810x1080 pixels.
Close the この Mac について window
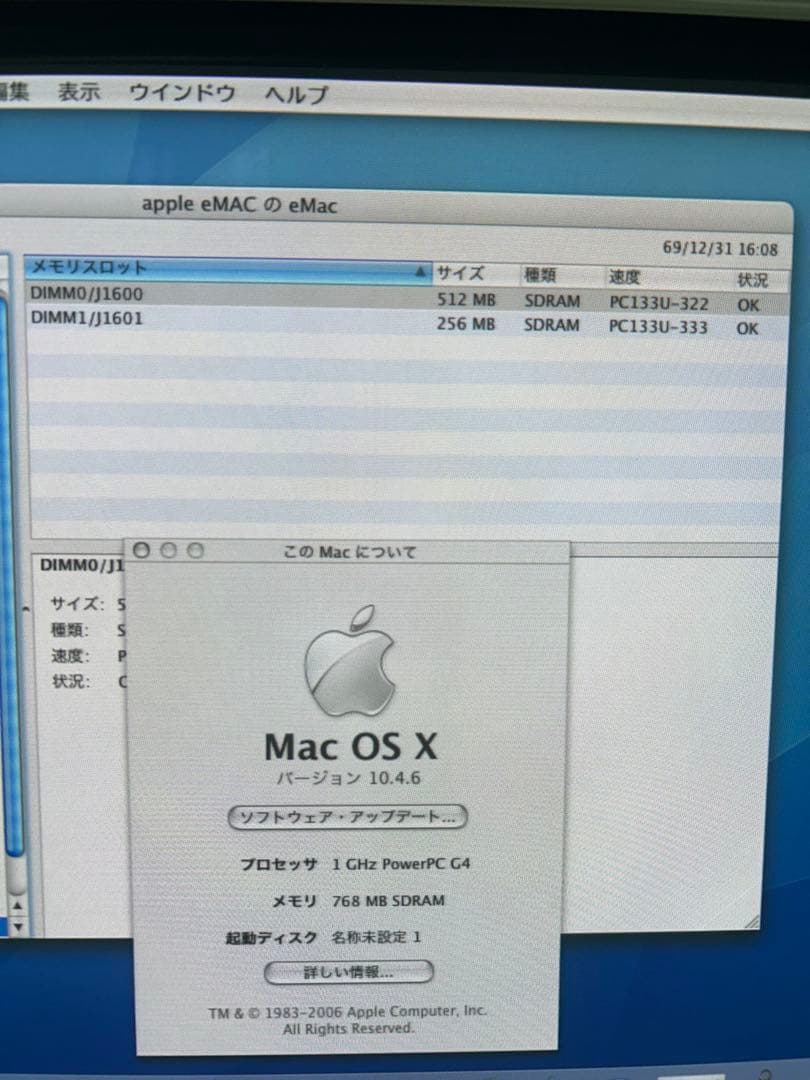[141, 550]
